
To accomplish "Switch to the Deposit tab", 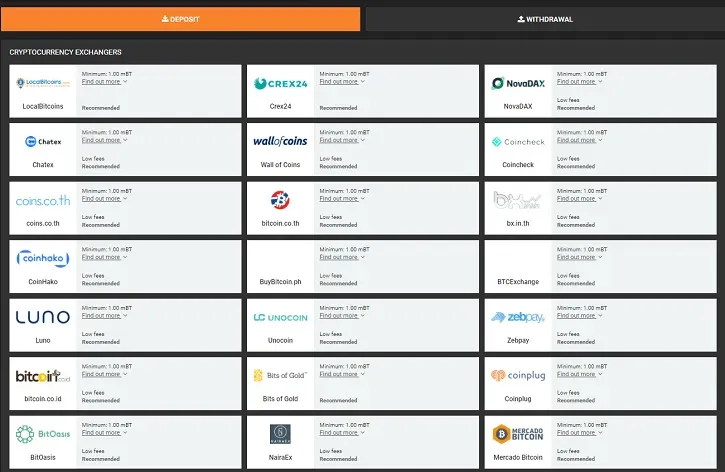I will [x=181, y=19].
